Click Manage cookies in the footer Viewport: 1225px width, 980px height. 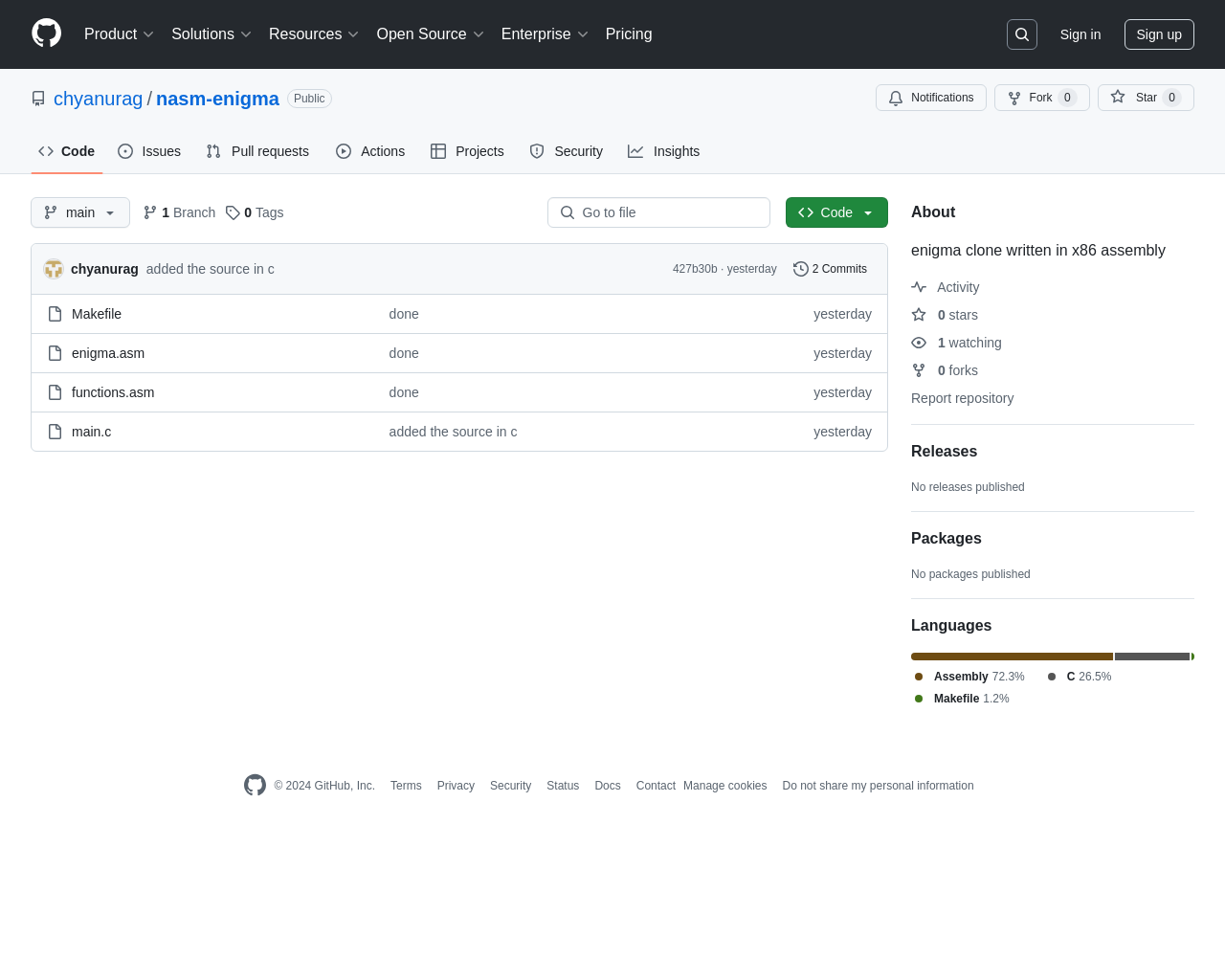[x=725, y=786]
